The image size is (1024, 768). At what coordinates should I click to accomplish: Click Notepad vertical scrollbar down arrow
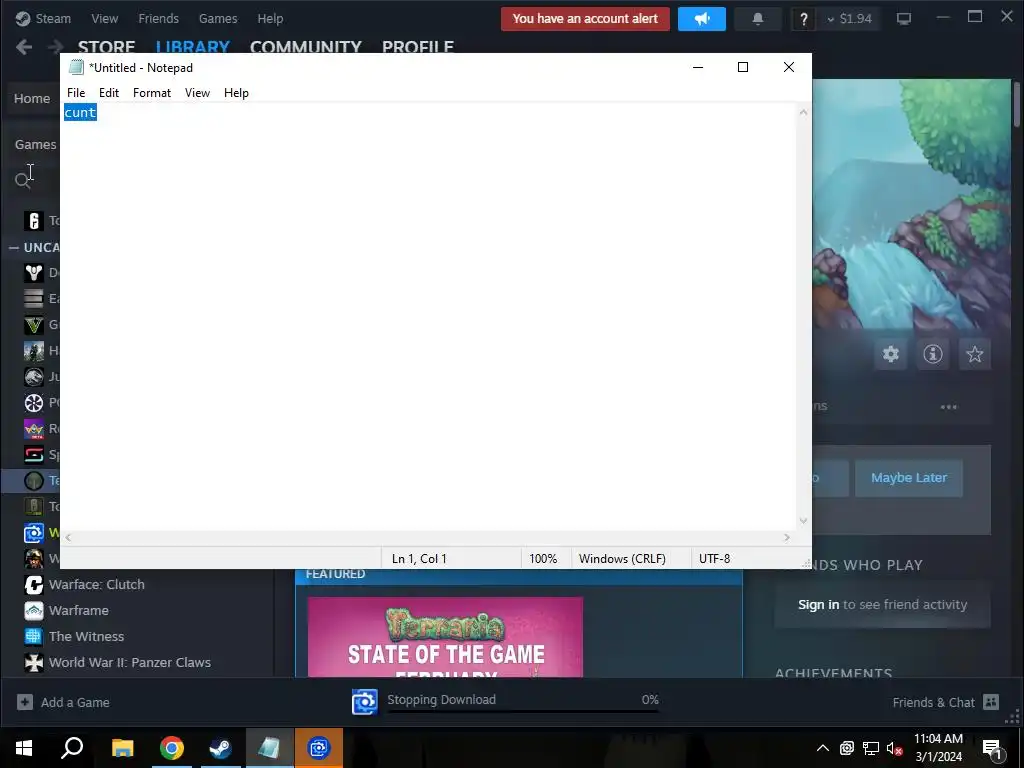pos(803,521)
